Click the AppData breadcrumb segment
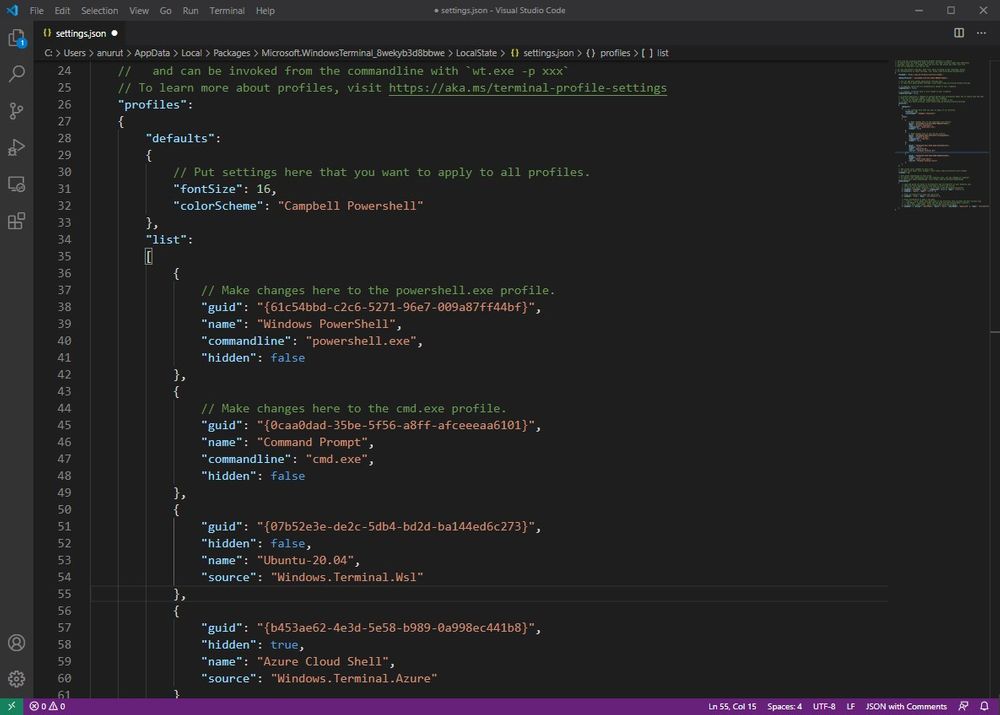Screen dimensions: 1000x715 coord(152,53)
